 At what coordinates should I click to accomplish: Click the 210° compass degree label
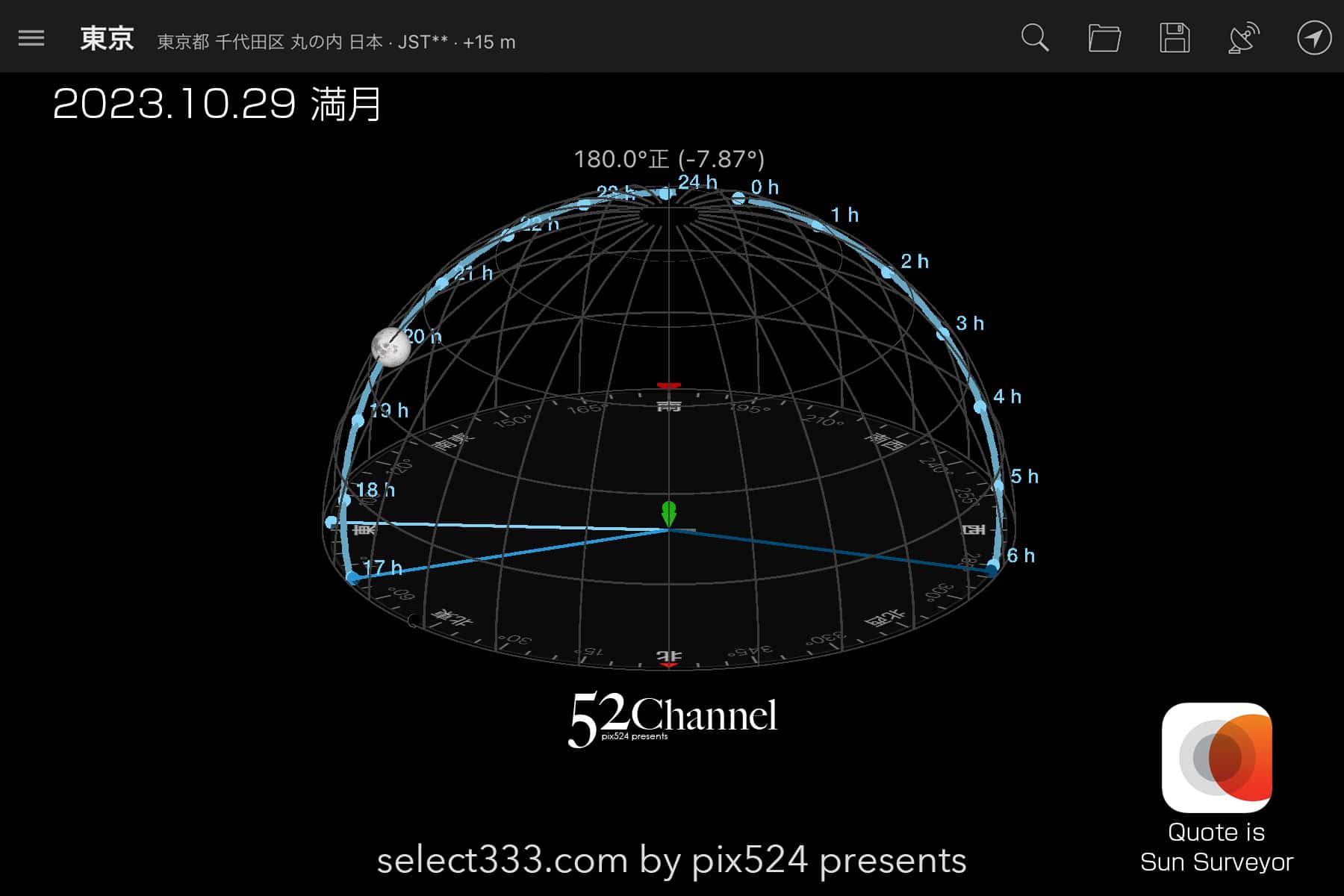pos(824,420)
